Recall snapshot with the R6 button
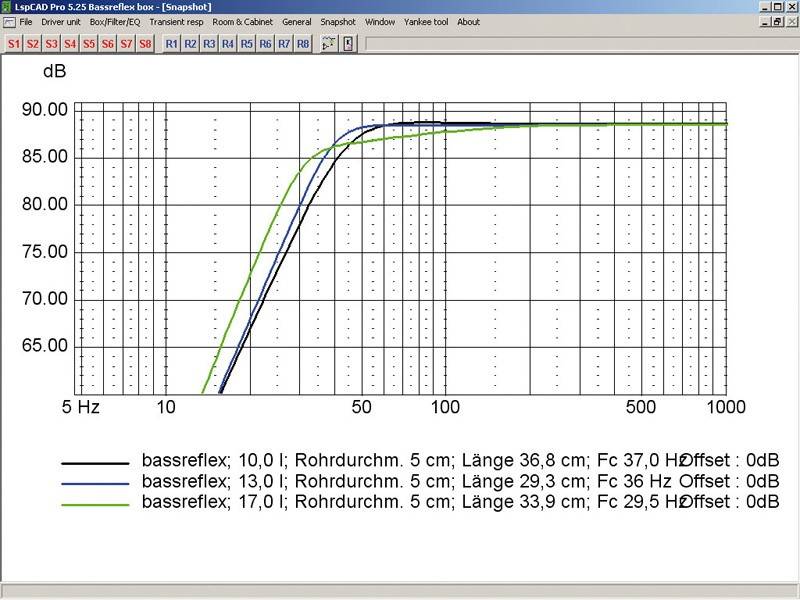Screen dimensions: 800x600 [265, 44]
